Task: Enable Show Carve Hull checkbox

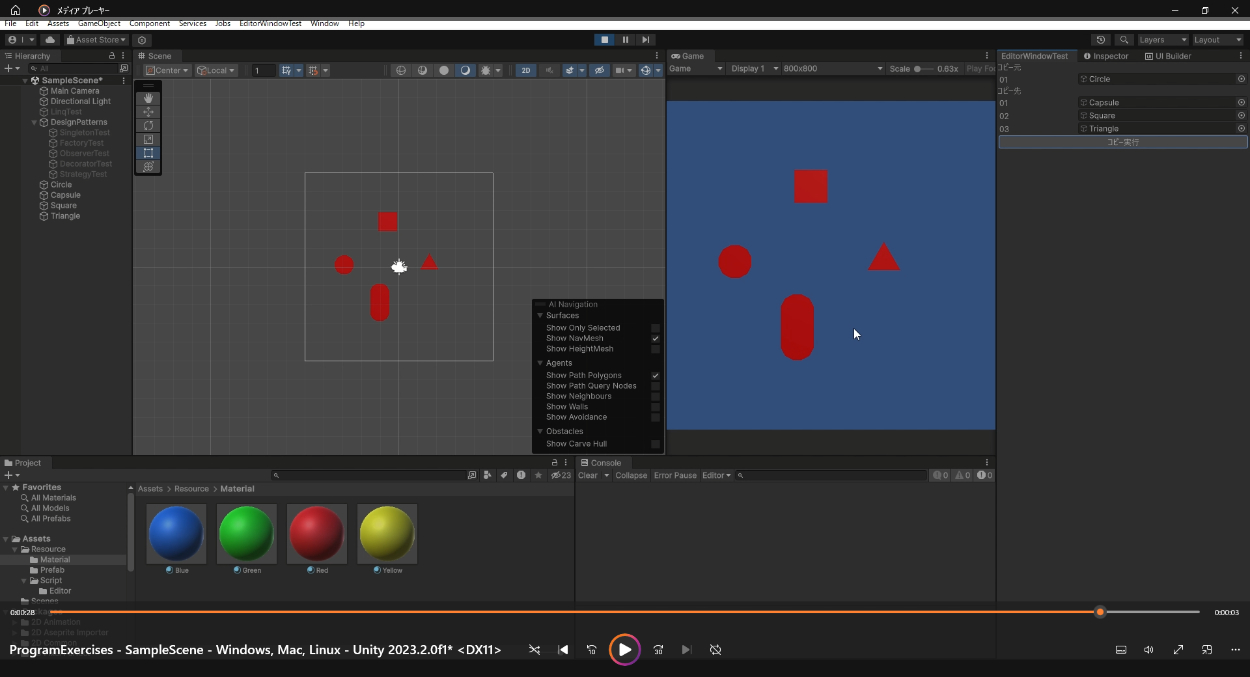Action: [x=655, y=444]
